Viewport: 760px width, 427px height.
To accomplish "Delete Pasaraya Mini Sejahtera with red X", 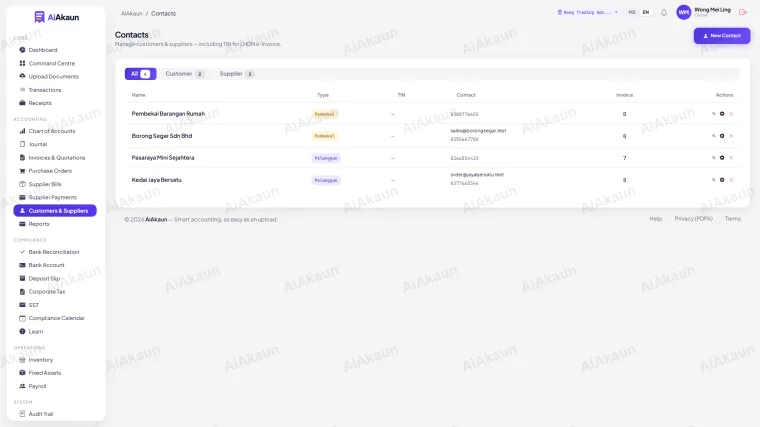I will (x=731, y=158).
